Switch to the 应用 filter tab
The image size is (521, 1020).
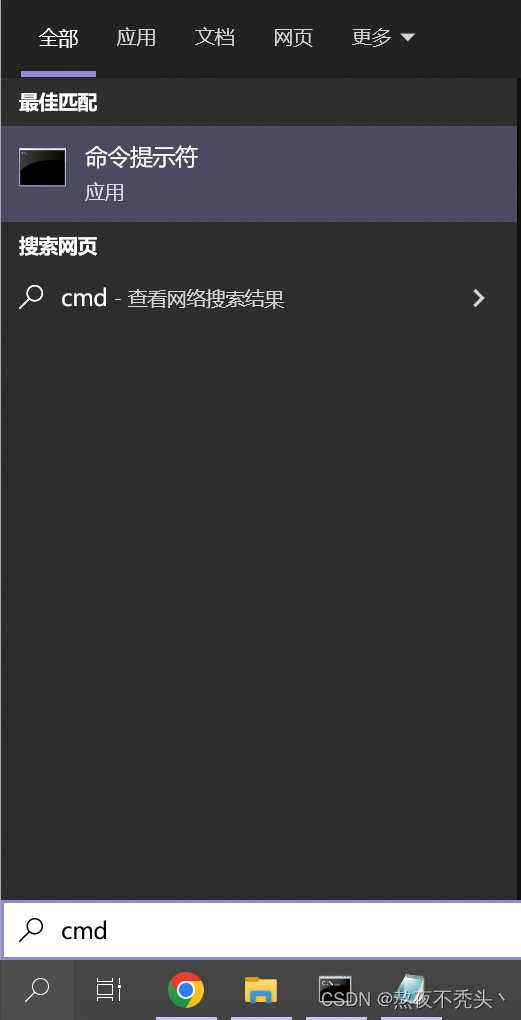[136, 37]
